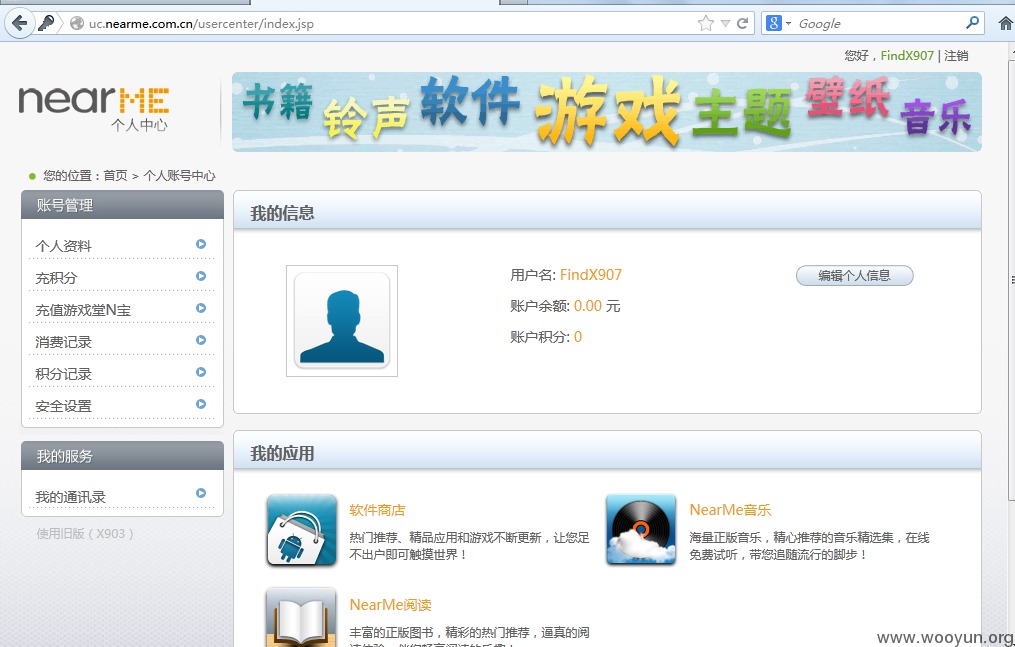Open 消费记录 in the sidebar

[63, 342]
